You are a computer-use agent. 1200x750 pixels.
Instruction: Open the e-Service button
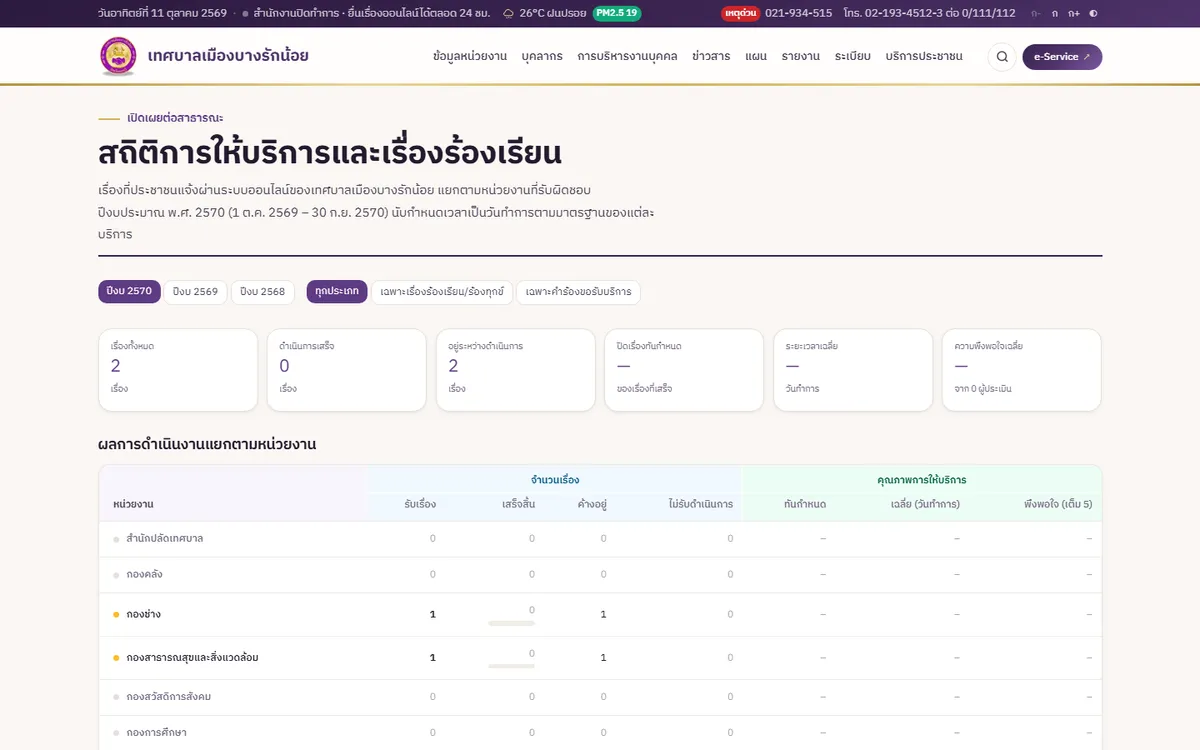point(1062,57)
